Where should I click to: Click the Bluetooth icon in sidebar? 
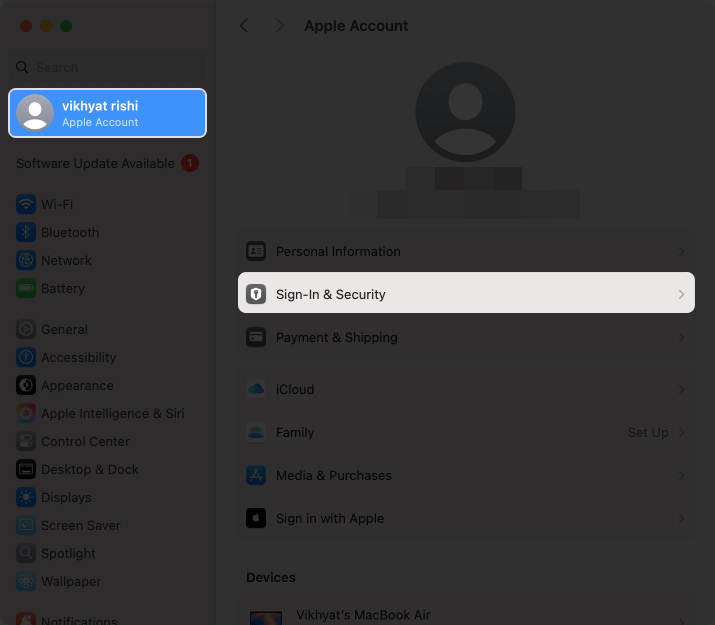click(x=26, y=232)
